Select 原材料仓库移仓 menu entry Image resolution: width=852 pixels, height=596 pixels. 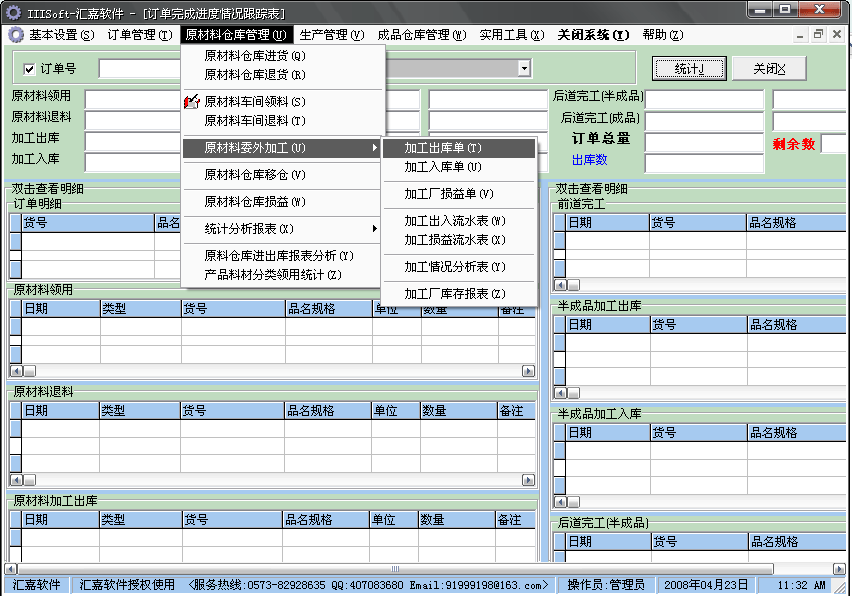click(x=283, y=174)
